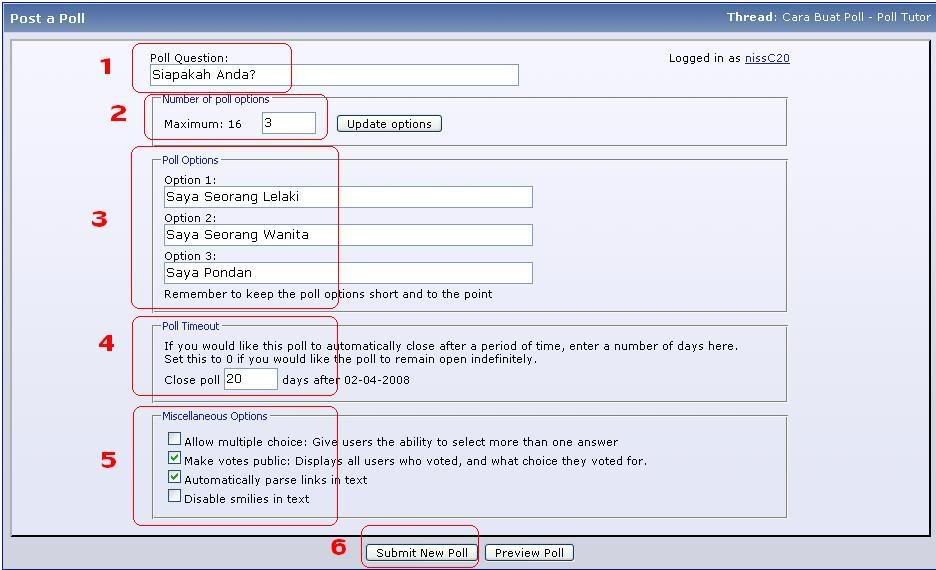Uncheck Automatically parse links in text

(x=174, y=477)
